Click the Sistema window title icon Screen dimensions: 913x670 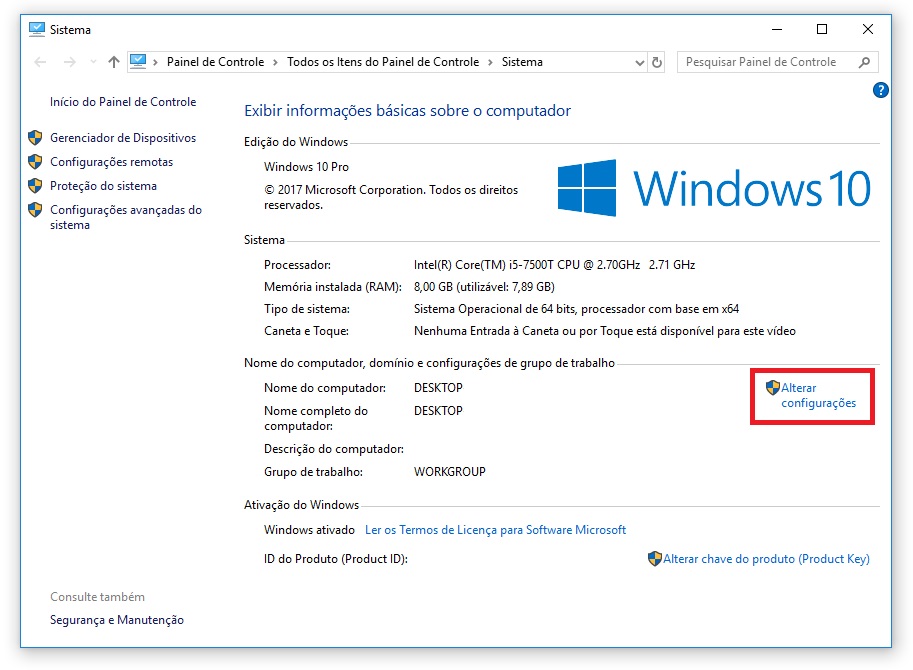[37, 29]
